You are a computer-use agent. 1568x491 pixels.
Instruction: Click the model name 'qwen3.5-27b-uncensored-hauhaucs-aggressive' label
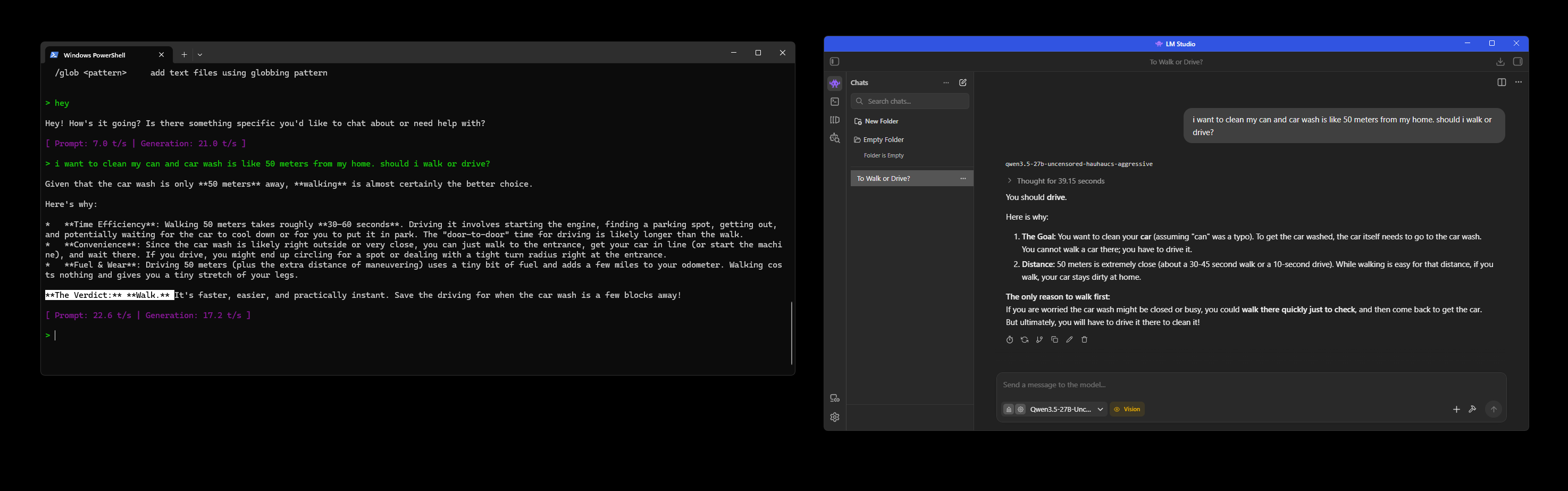1079,164
